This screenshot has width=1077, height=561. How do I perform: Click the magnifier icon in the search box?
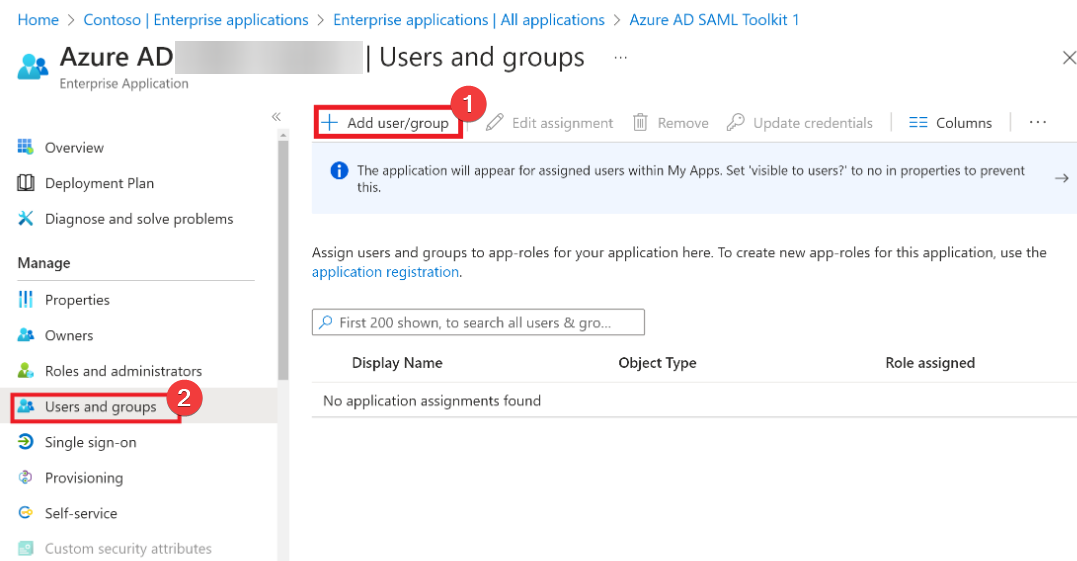326,322
